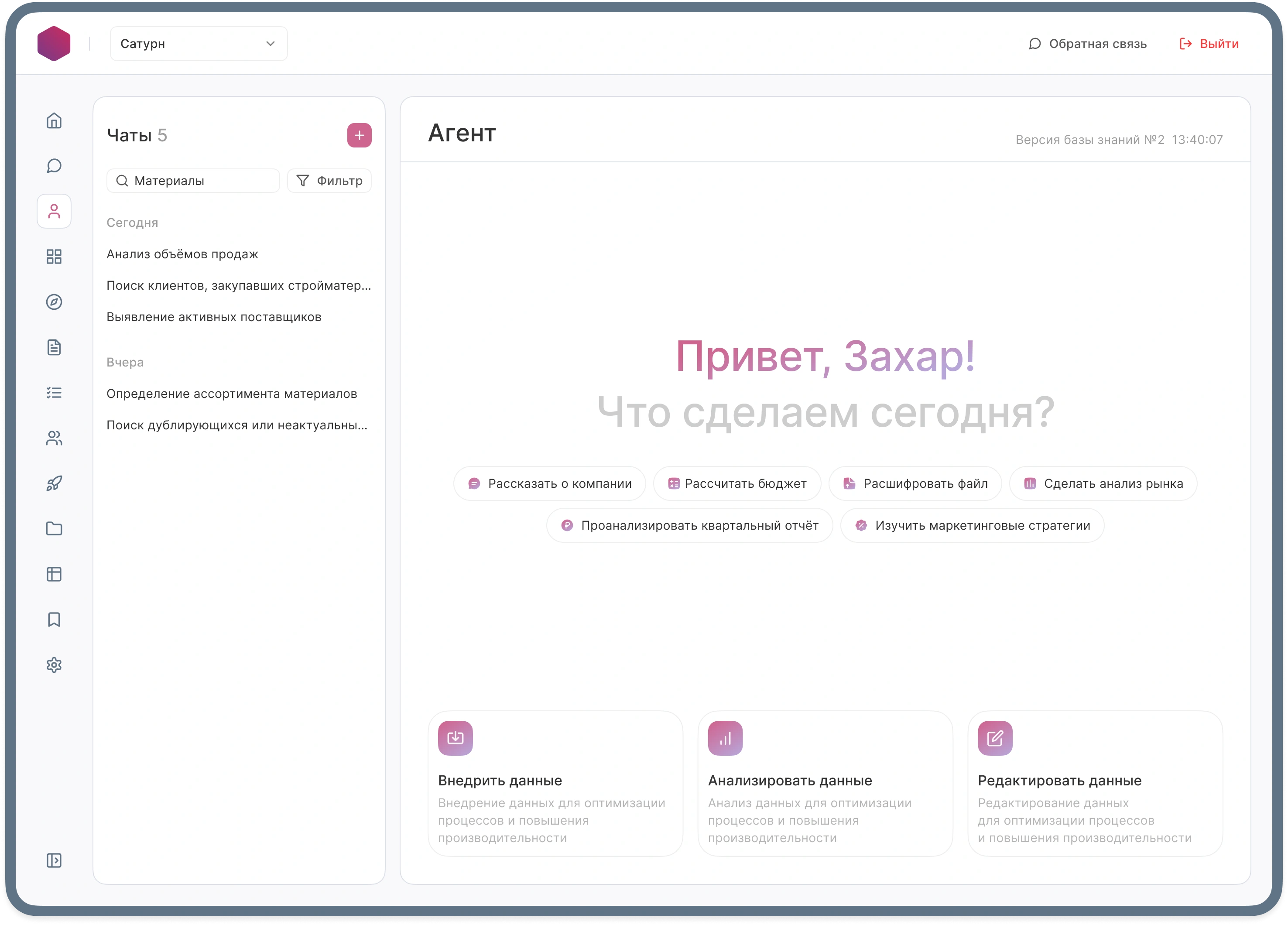1288x925 pixels.
Task: Open chat Определение ассортимента материалов
Action: (x=232, y=394)
